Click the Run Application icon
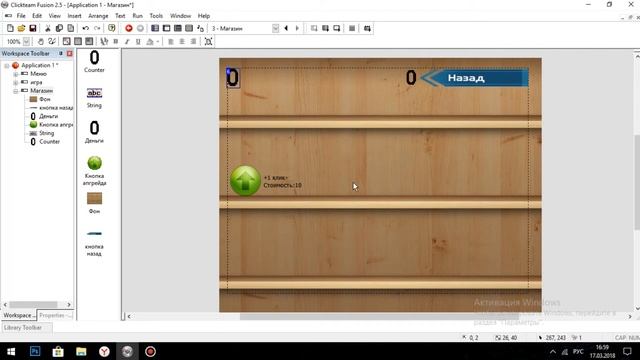Image resolution: width=640 pixels, height=360 pixels. (x=325, y=28)
